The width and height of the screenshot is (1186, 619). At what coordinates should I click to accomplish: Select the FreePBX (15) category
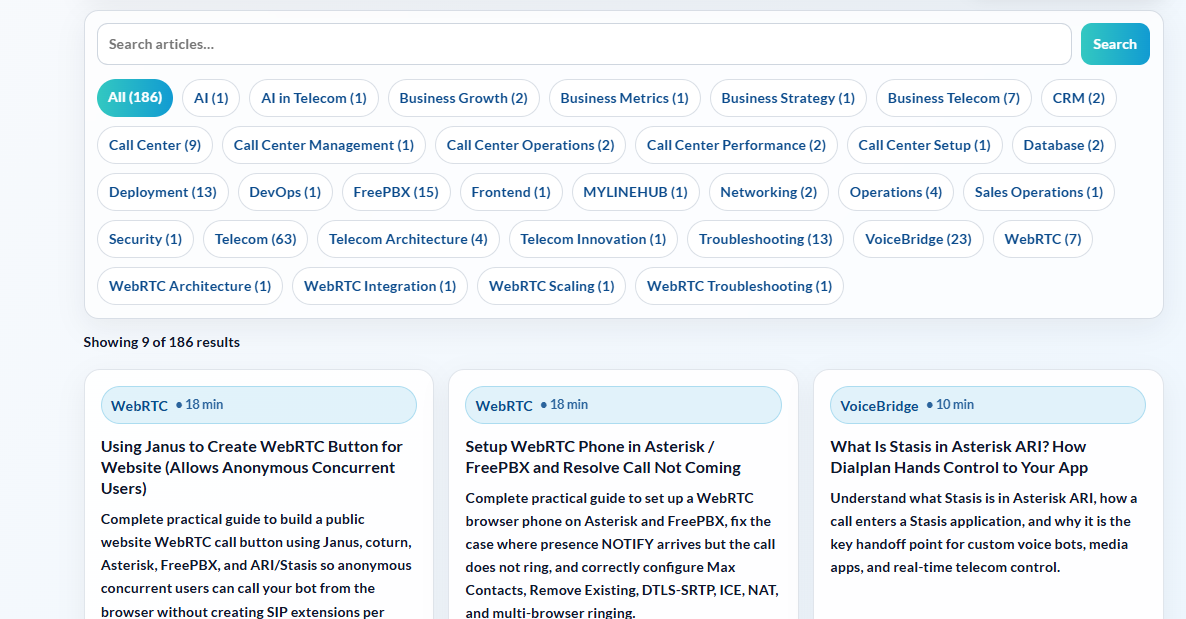point(396,192)
